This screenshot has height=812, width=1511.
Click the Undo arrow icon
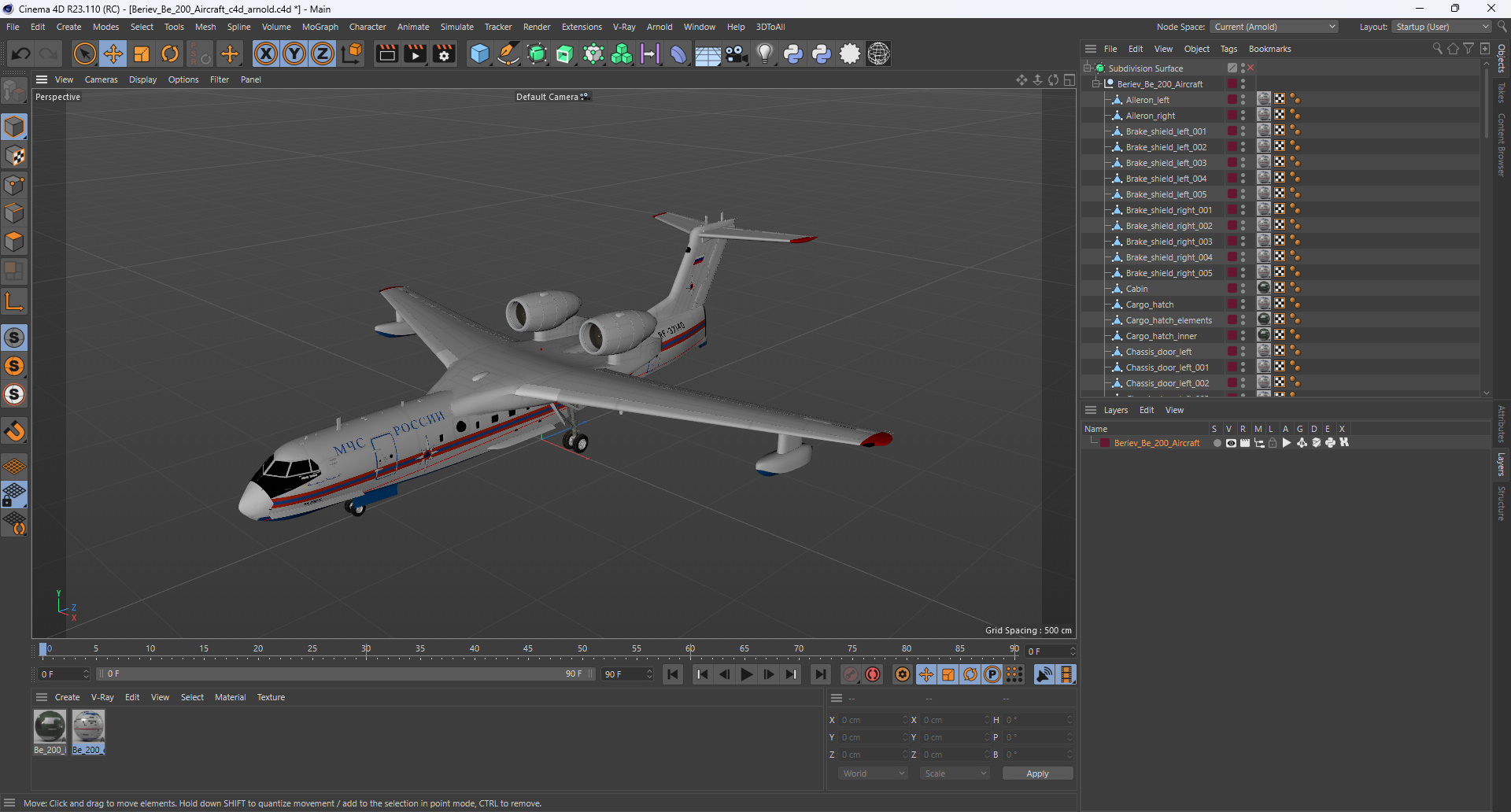pos(21,54)
